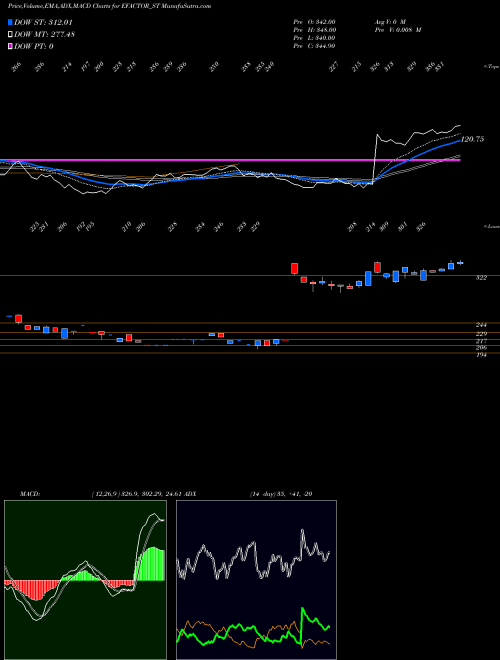Click the 206 price level label
The height and width of the screenshot is (660, 500).
tap(481, 348)
